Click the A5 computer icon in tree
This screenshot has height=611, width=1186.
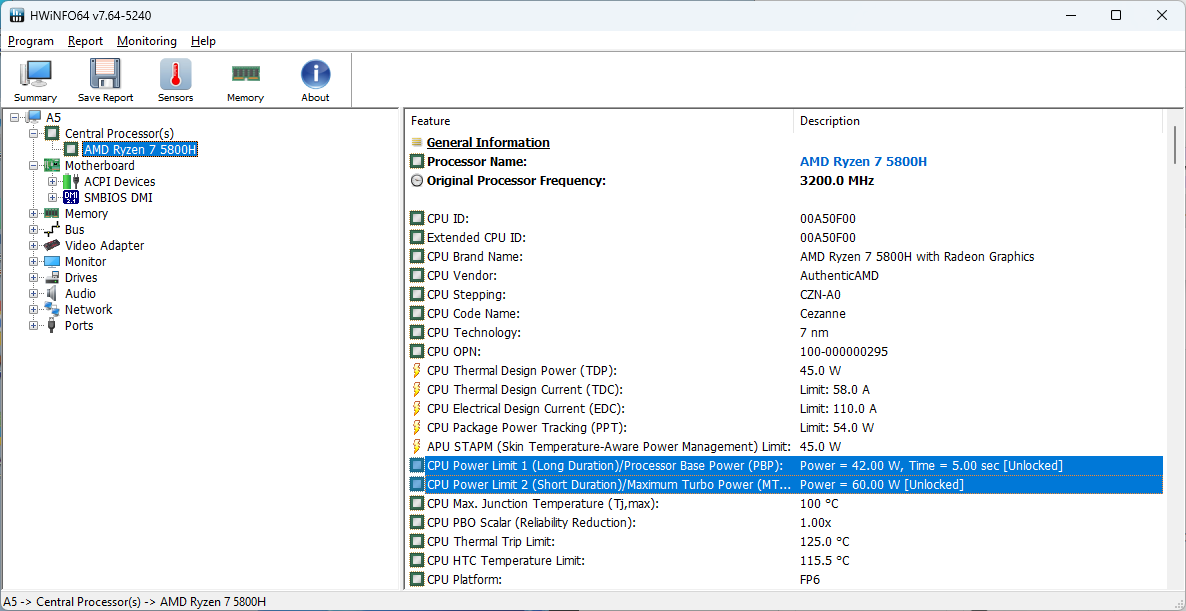[33, 117]
